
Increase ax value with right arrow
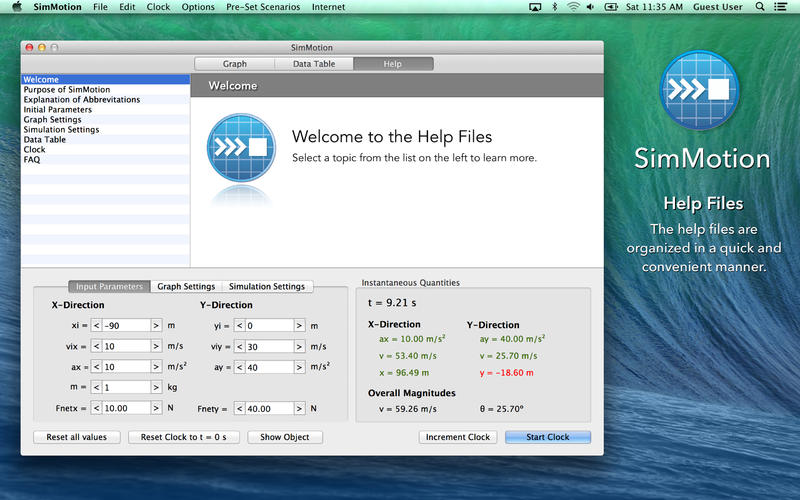tap(156, 367)
